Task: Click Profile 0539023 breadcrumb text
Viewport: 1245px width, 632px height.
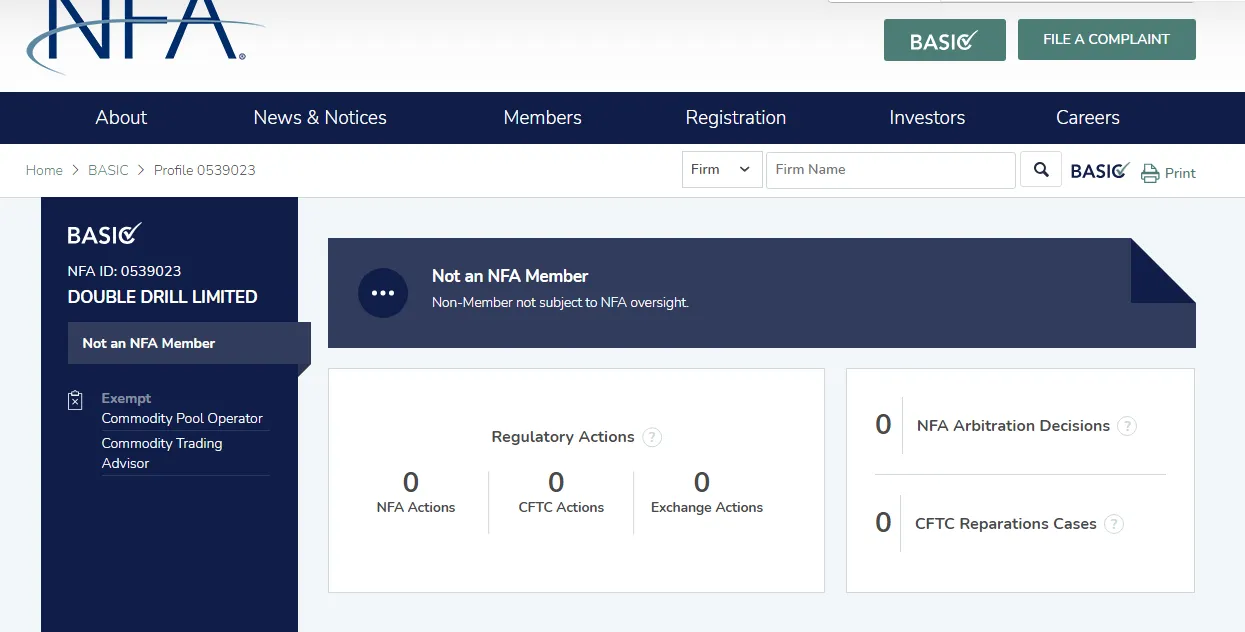Action: tap(205, 170)
